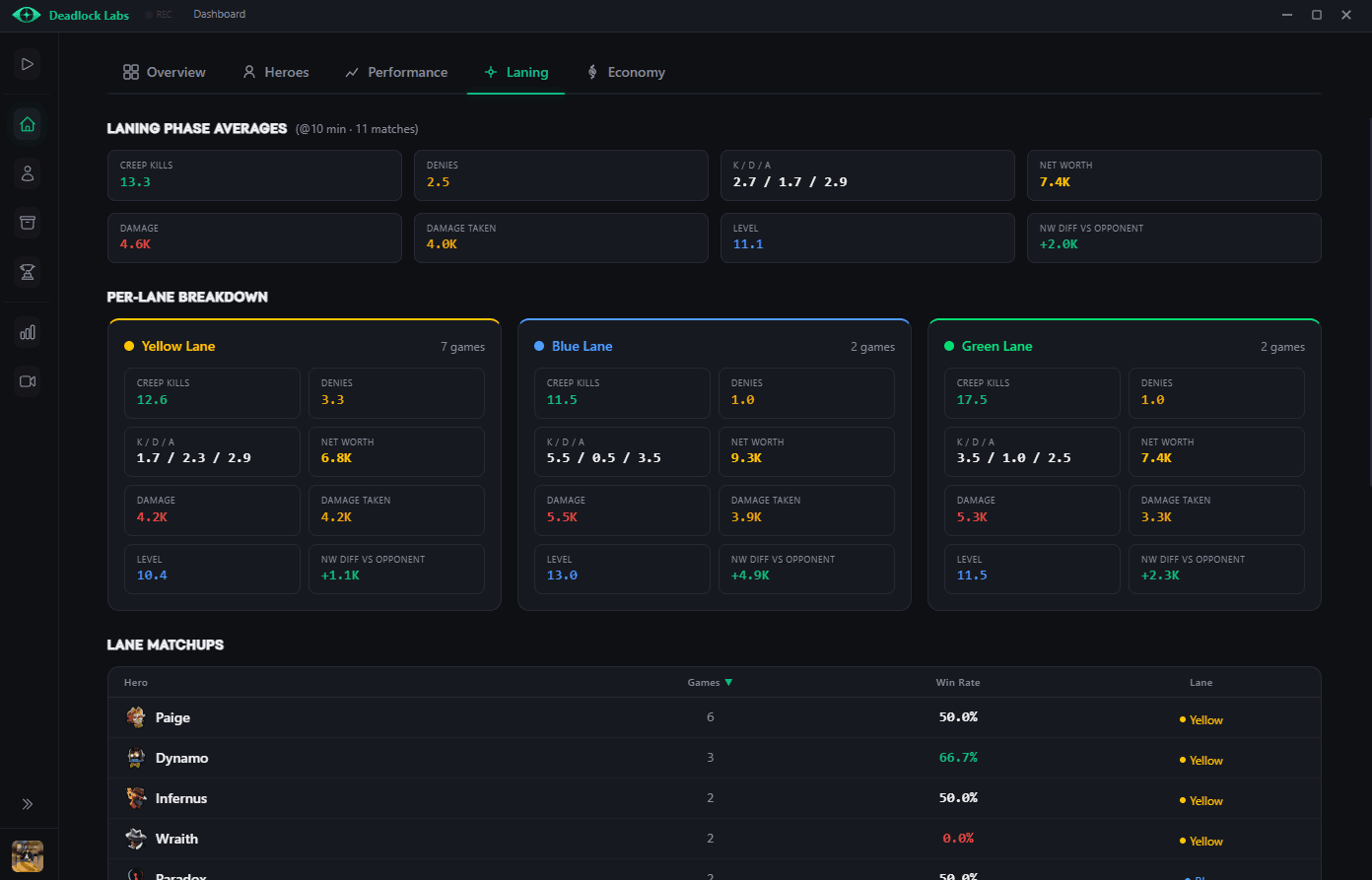Screen dimensions: 1372x880
Task: Click the play icon at the sidebar top
Action: coord(27,63)
